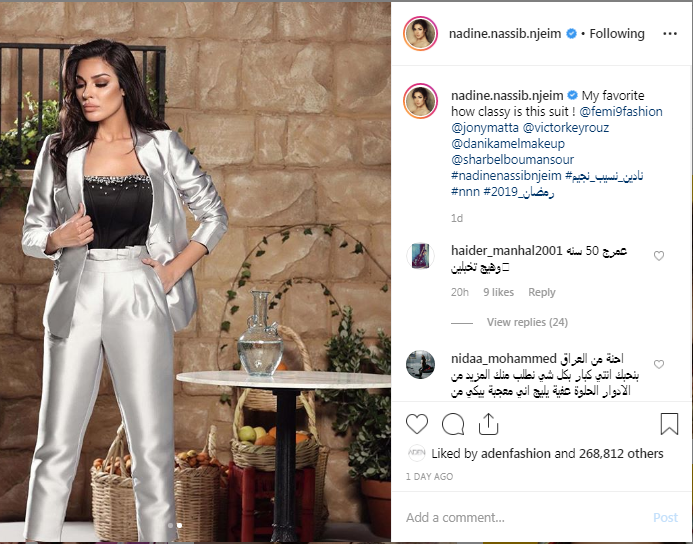Open haider_manhal2001's avatar thumbnail
Screen dimensions: 693x544
tap(420, 255)
